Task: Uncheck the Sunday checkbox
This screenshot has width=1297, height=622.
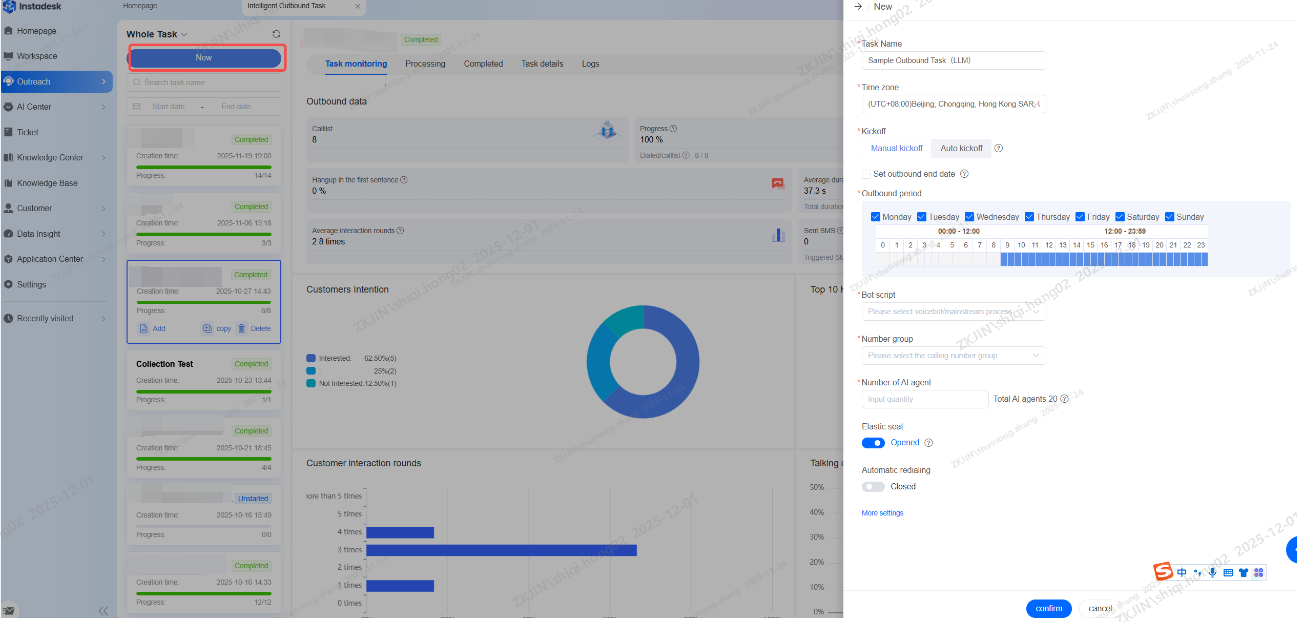Action: coord(1169,217)
